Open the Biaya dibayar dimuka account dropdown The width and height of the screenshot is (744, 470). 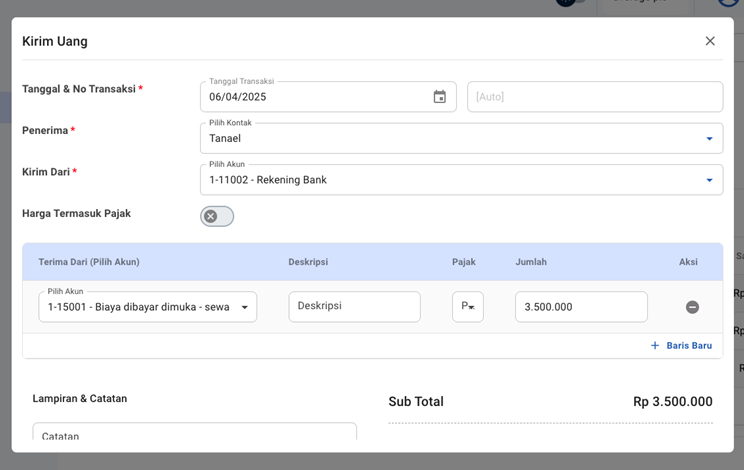pos(147,307)
